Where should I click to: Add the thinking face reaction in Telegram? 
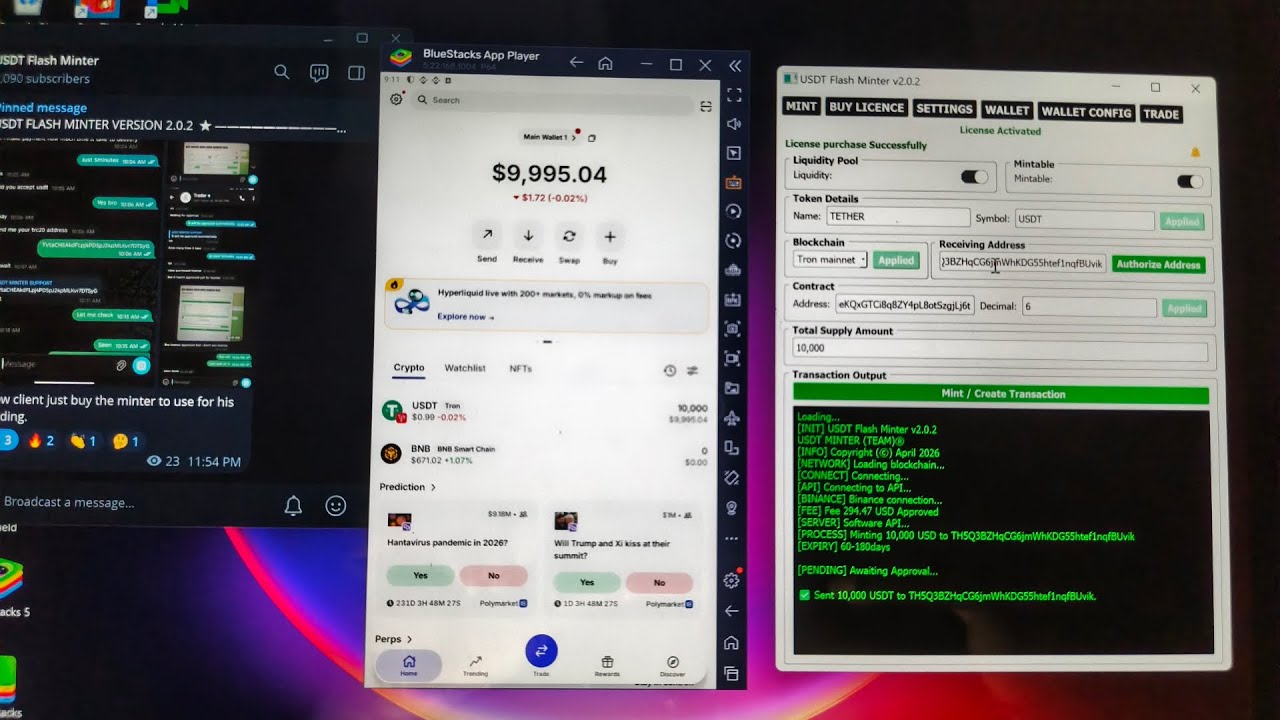click(125, 440)
